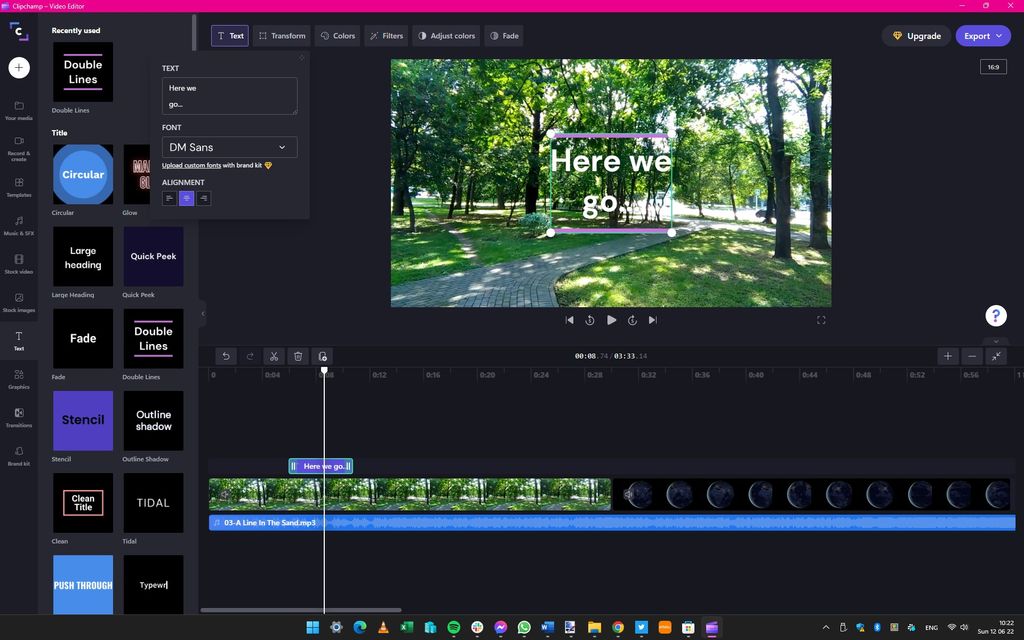Select the Fade title style

coord(83,338)
